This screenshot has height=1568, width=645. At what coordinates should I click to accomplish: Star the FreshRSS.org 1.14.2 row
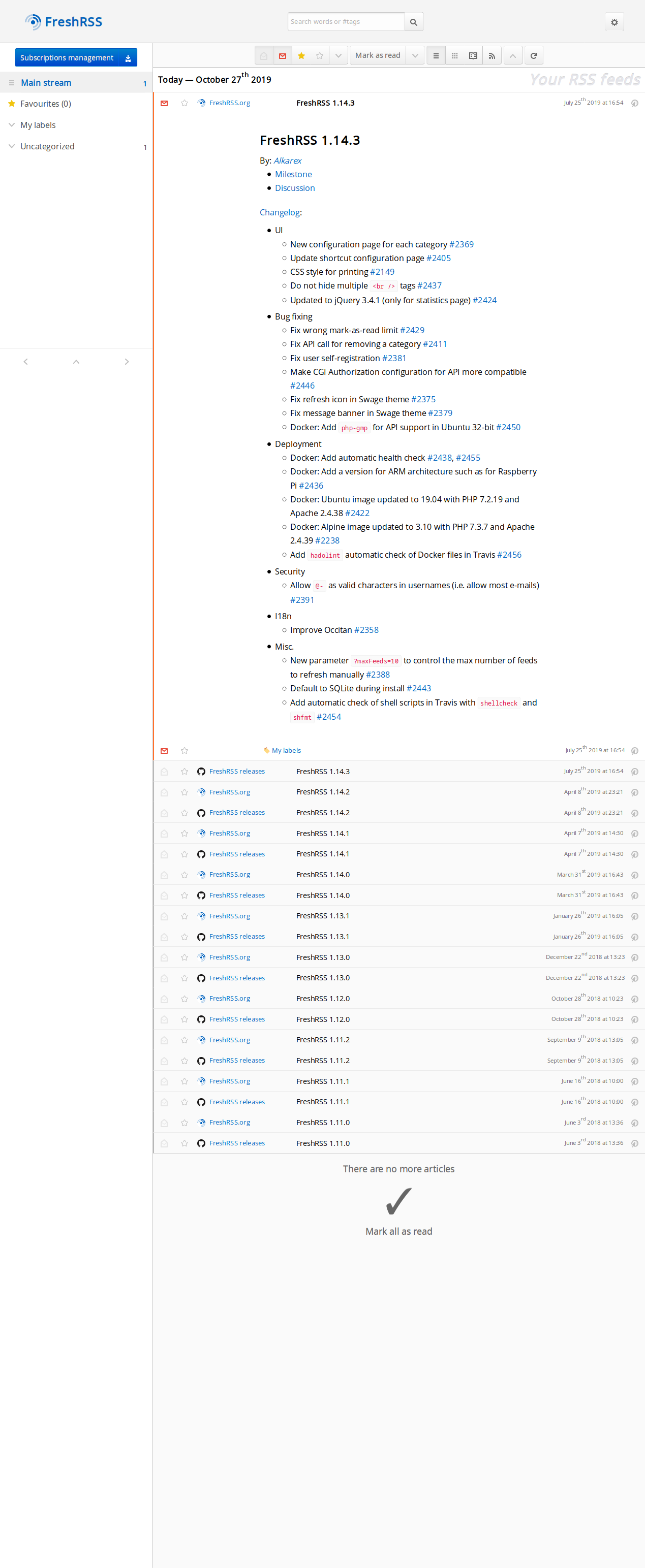point(185,792)
